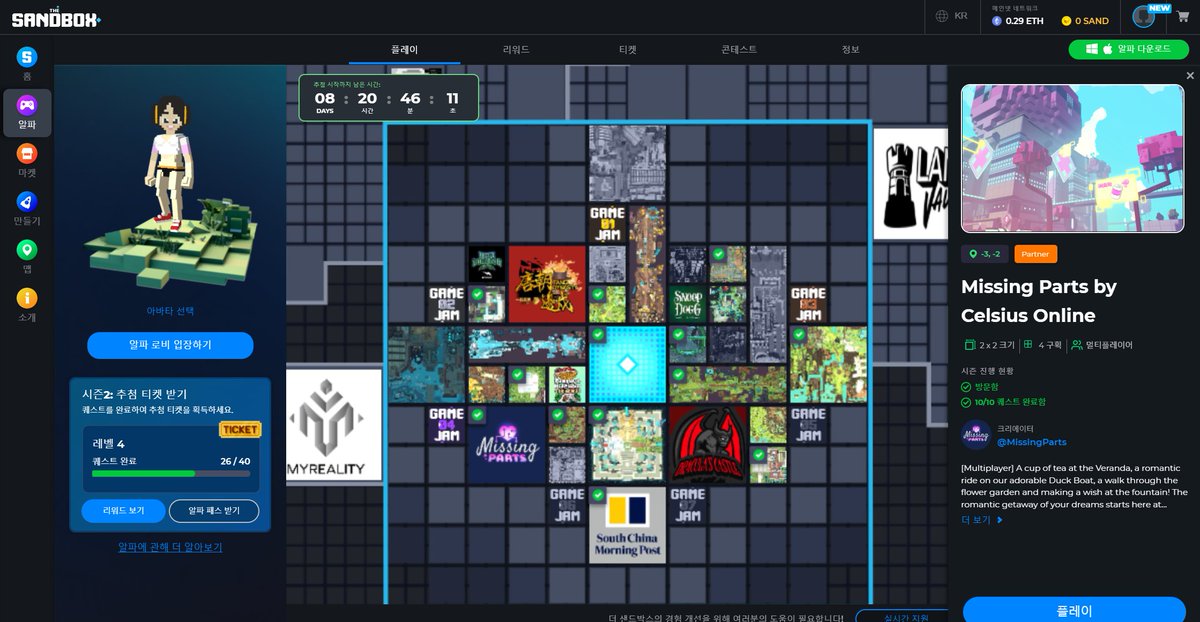Select the Game 07 Jam map tile
The height and width of the screenshot is (622, 1200).
687,505
